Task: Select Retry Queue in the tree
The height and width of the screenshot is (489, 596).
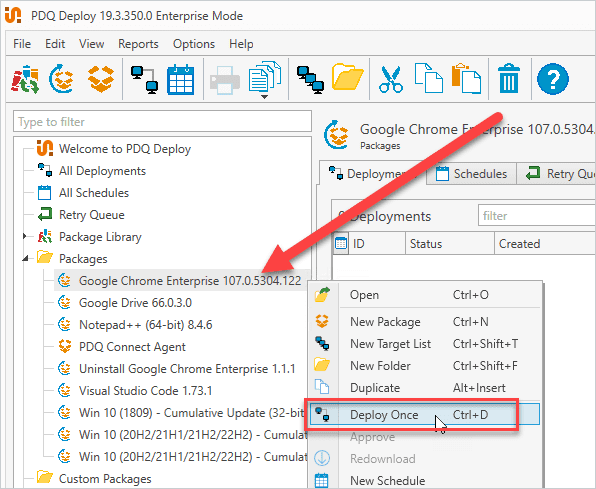Action: pos(92,215)
